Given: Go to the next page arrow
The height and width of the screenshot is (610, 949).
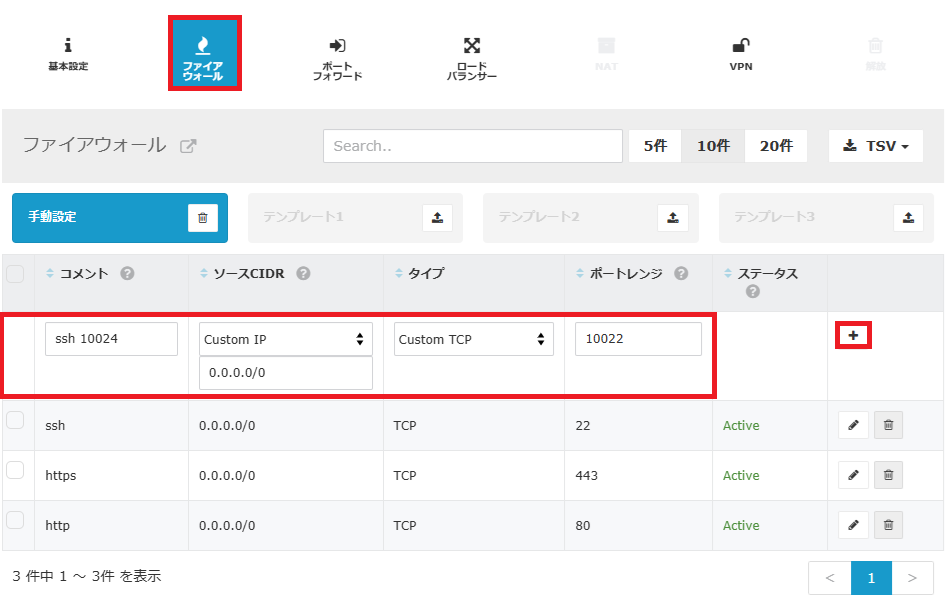Looking at the screenshot, I should tap(911, 578).
